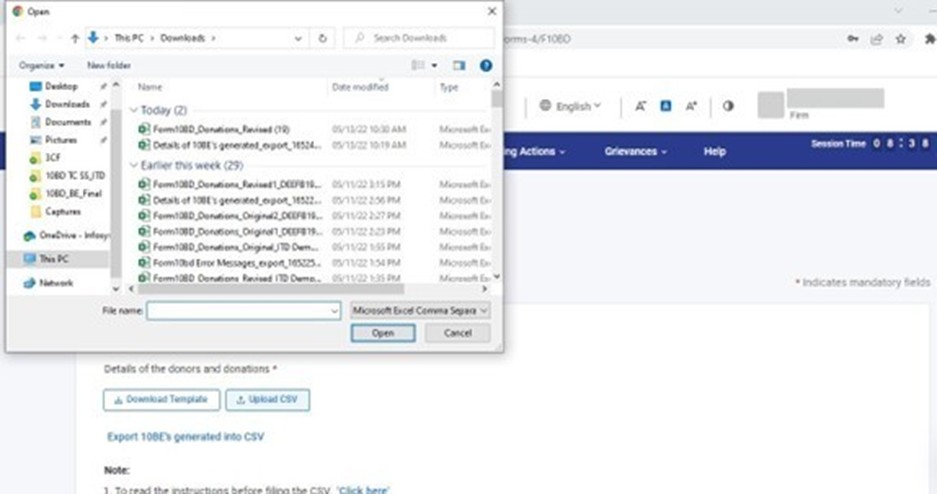Increase font size icon on website

pos(691,106)
